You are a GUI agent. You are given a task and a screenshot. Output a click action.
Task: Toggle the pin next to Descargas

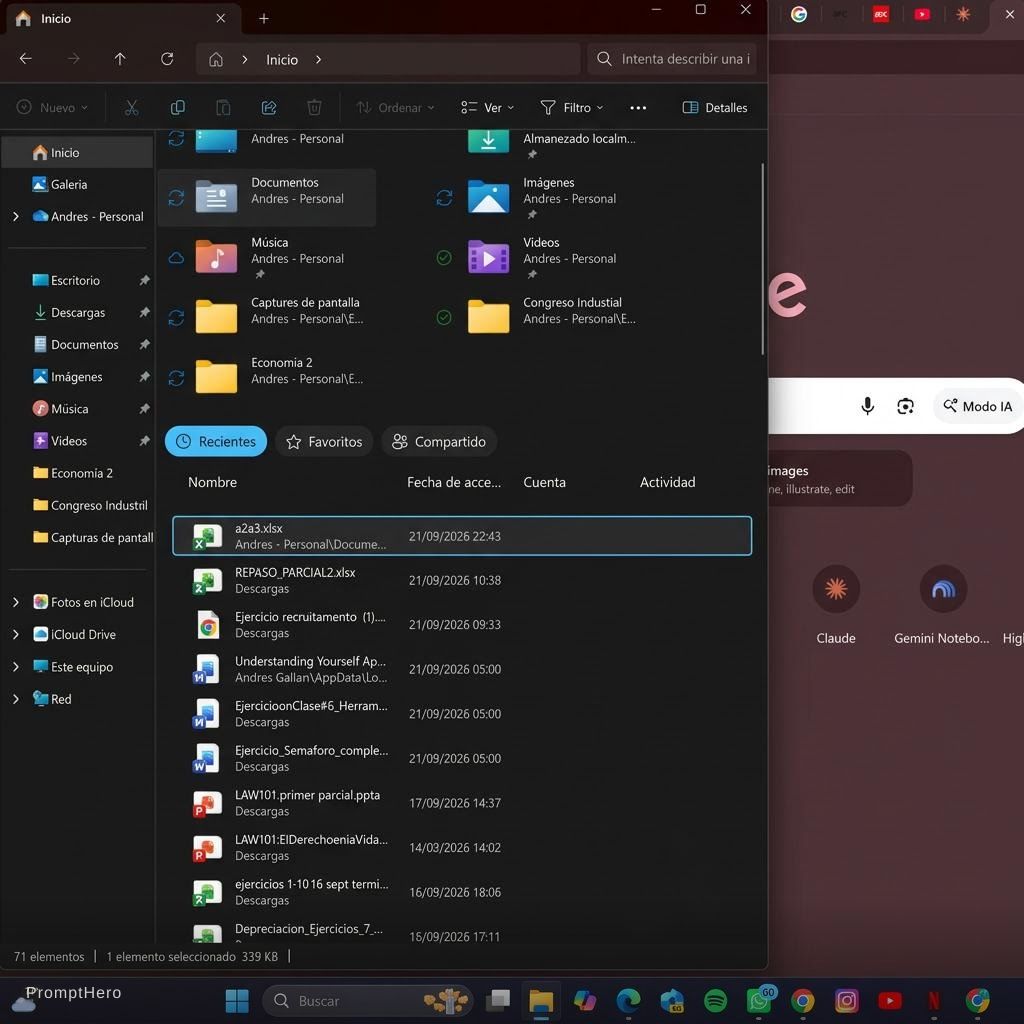(144, 312)
